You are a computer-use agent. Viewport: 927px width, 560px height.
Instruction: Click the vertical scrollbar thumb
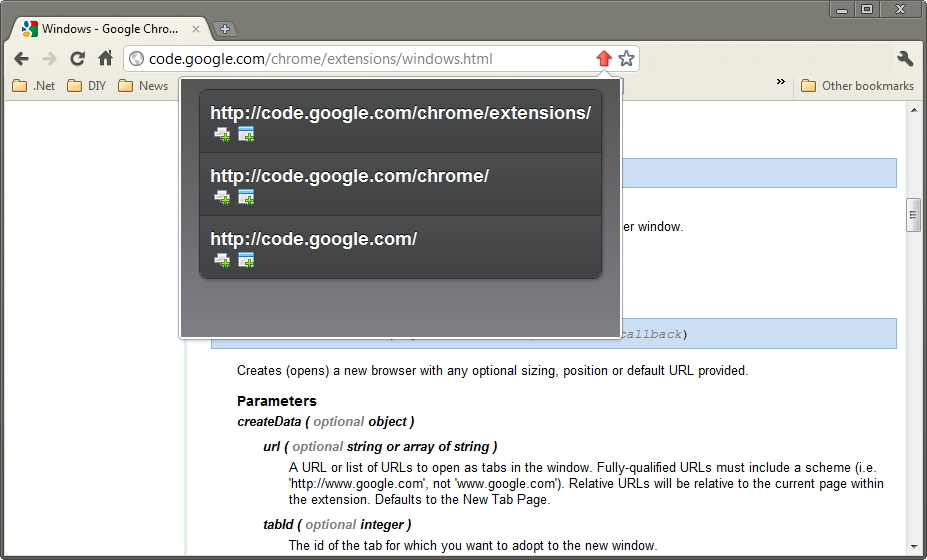(913, 215)
